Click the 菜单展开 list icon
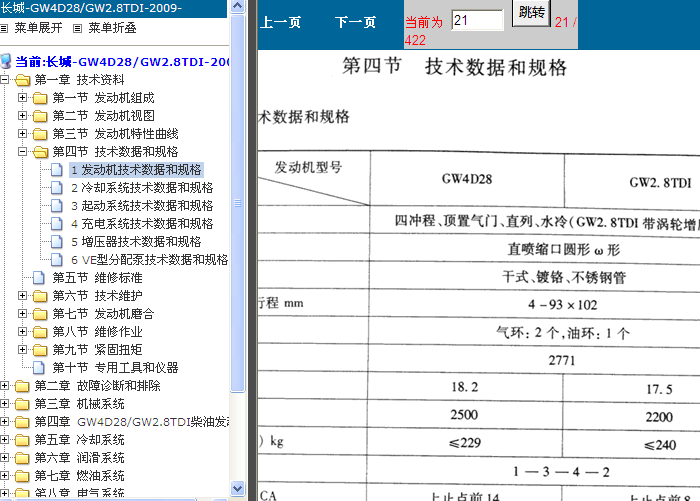The image size is (700, 501). (x=4, y=29)
